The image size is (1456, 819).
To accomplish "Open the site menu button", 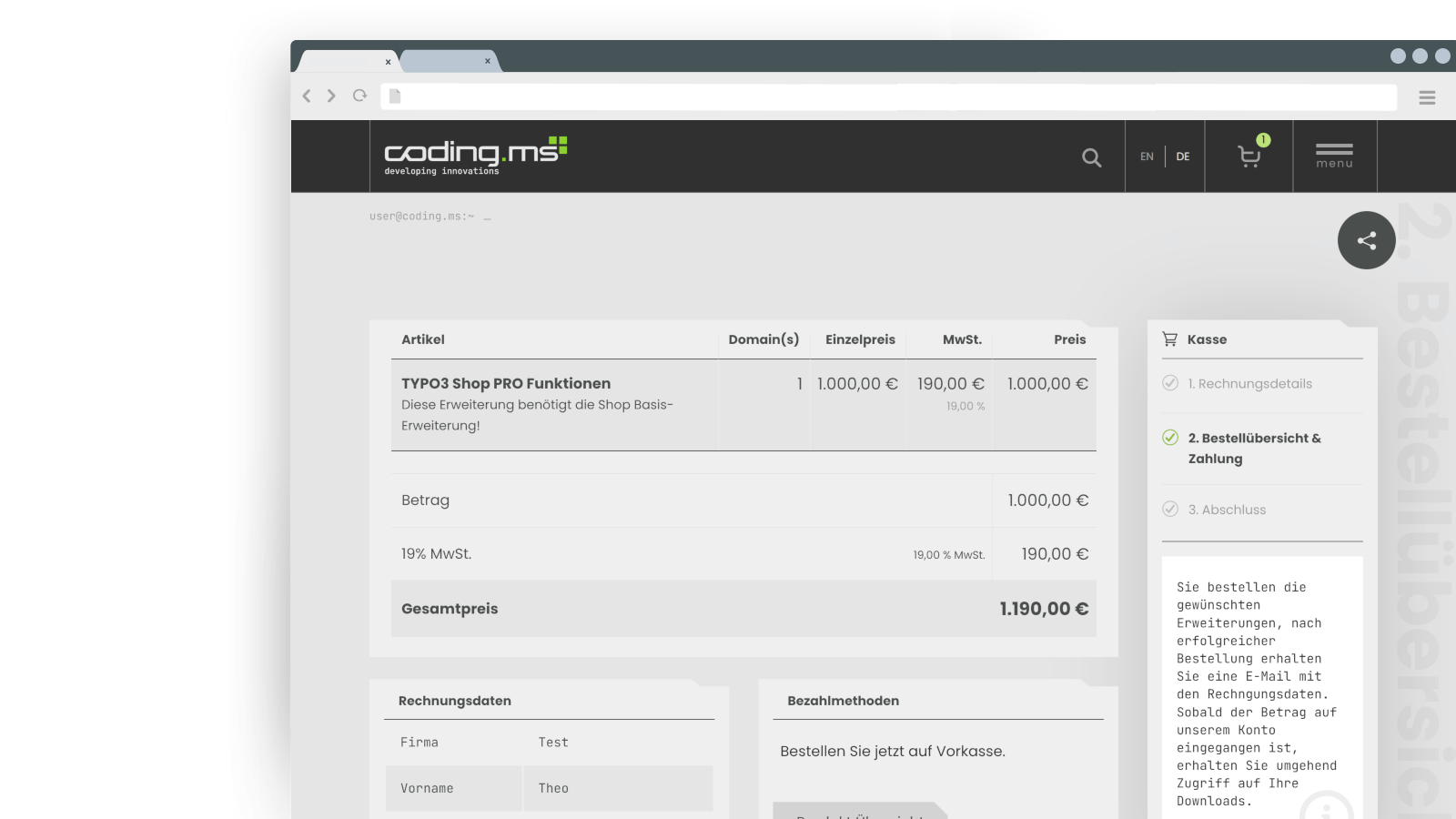I will click(1334, 156).
